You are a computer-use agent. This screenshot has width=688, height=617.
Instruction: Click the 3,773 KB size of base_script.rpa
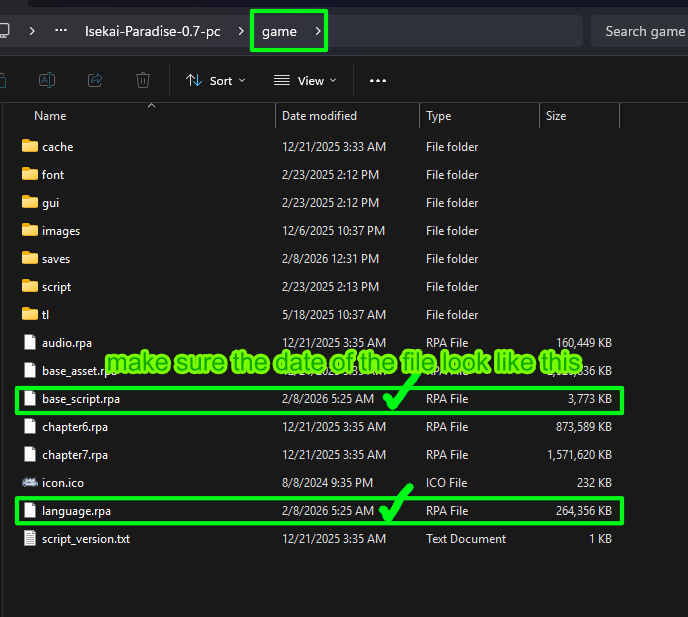(590, 399)
